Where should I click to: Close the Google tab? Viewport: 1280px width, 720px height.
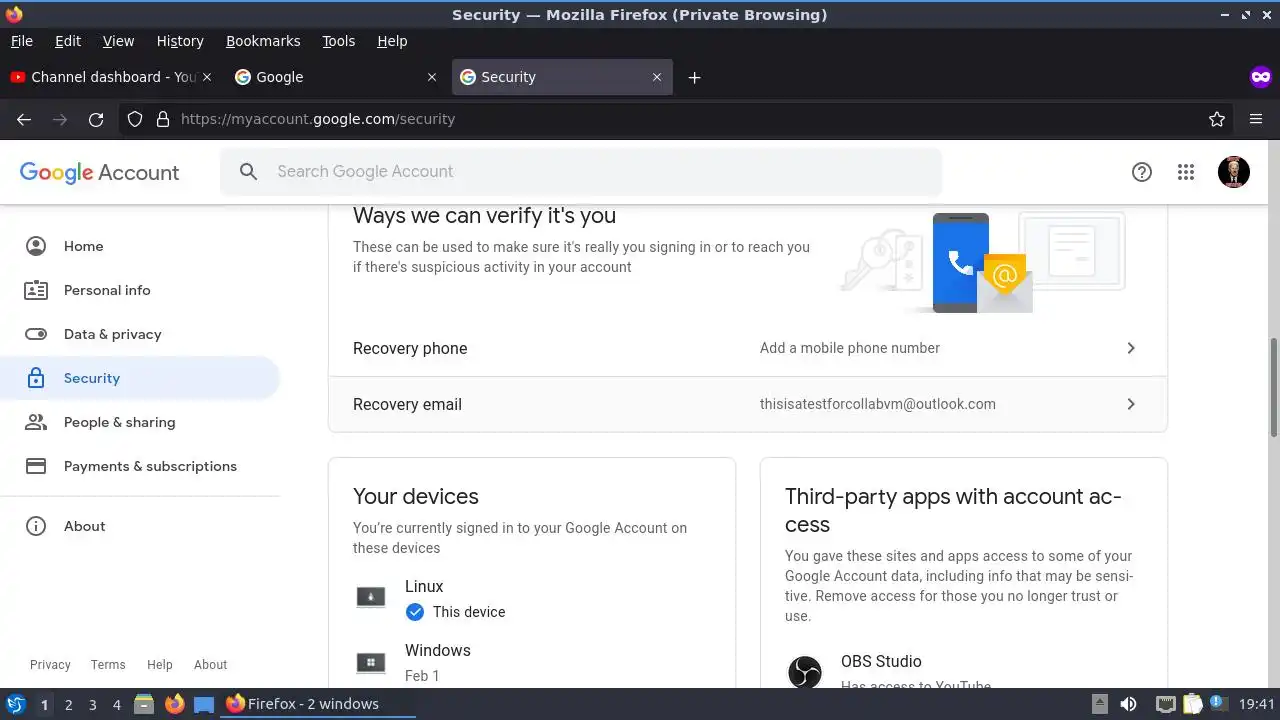(x=432, y=77)
